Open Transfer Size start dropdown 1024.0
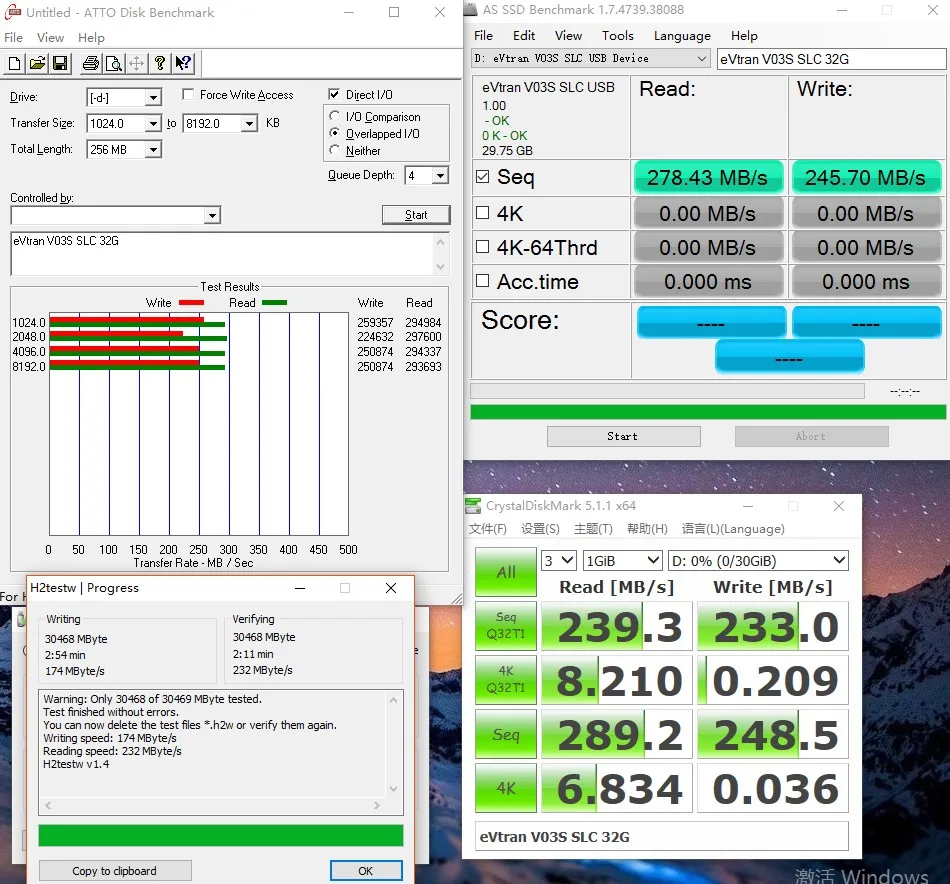This screenshot has width=950, height=884. 153,124
